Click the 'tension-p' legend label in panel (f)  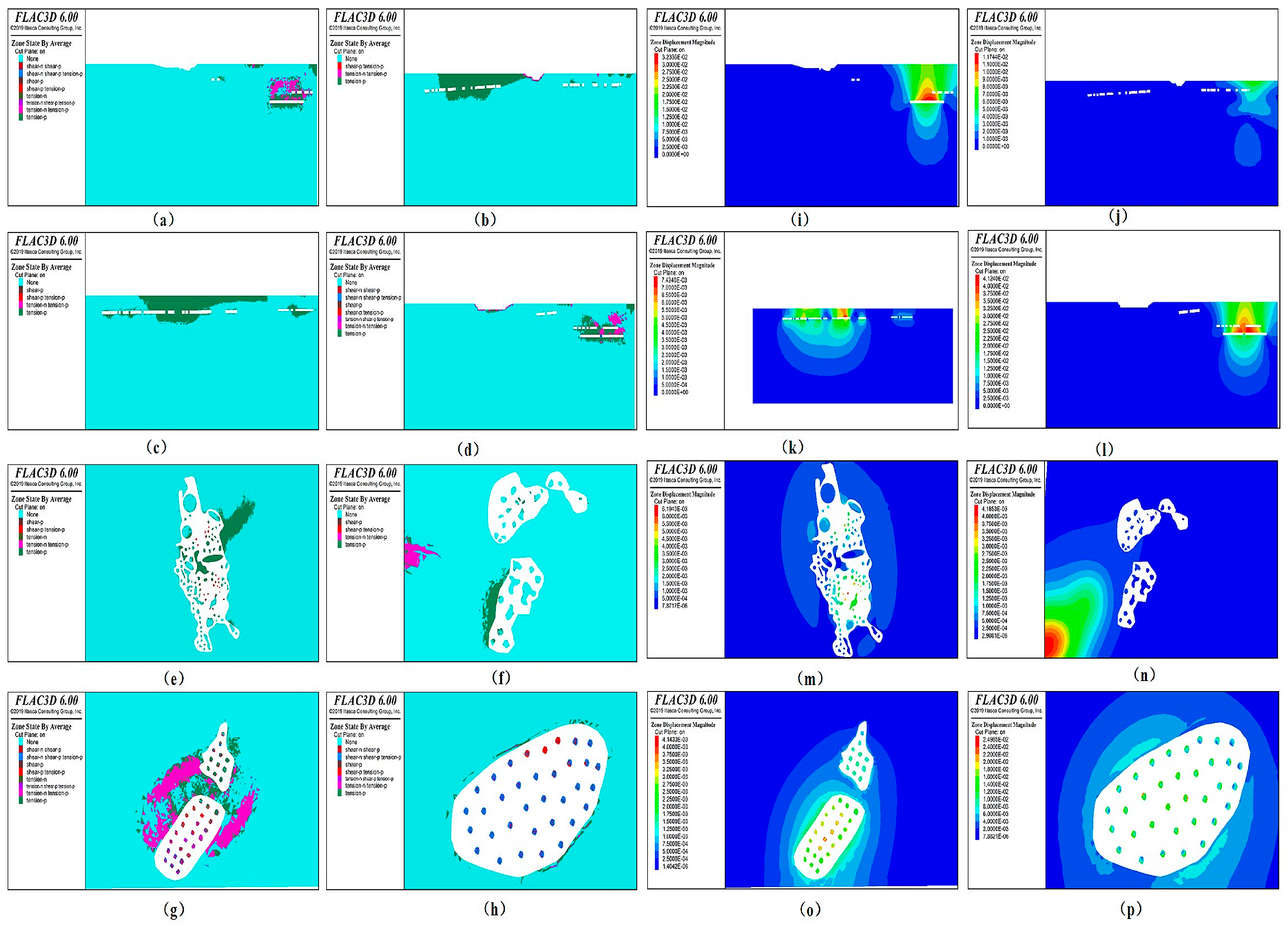(355, 544)
